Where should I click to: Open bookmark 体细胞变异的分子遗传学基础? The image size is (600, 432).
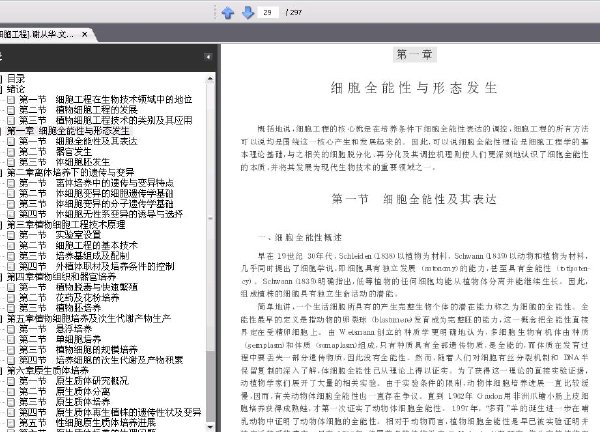96,204
